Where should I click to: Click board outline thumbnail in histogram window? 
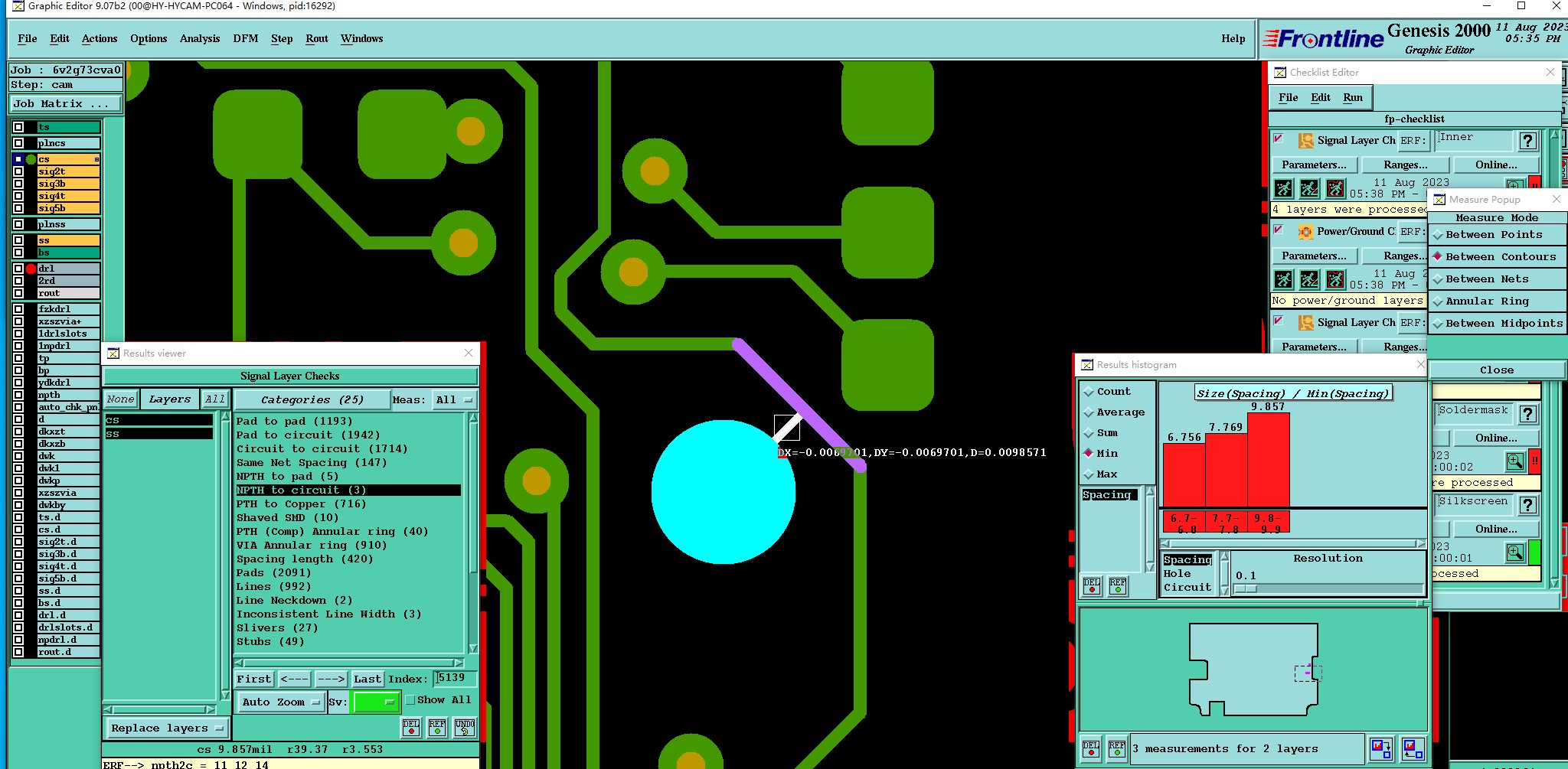(x=1255, y=669)
